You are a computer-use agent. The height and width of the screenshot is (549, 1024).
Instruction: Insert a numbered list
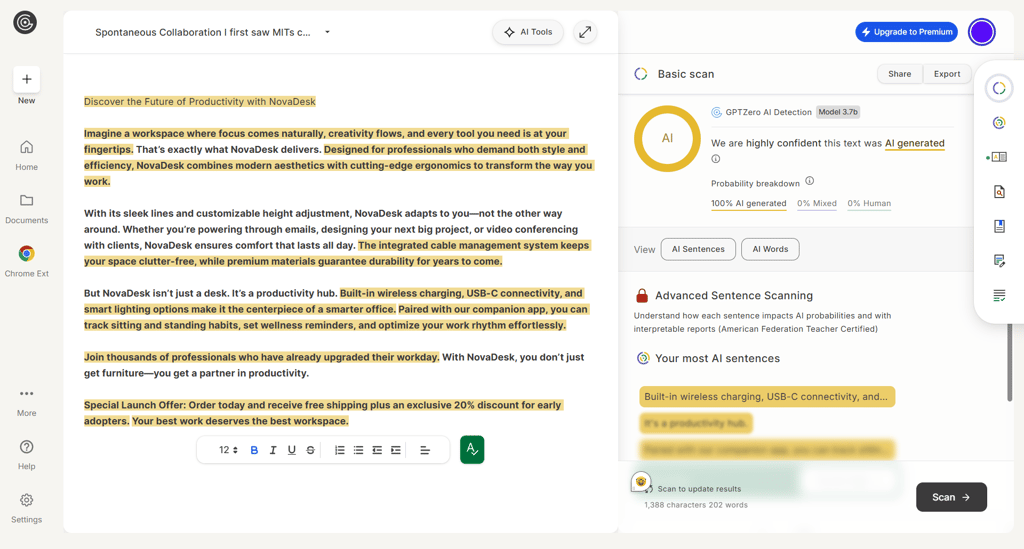point(340,450)
